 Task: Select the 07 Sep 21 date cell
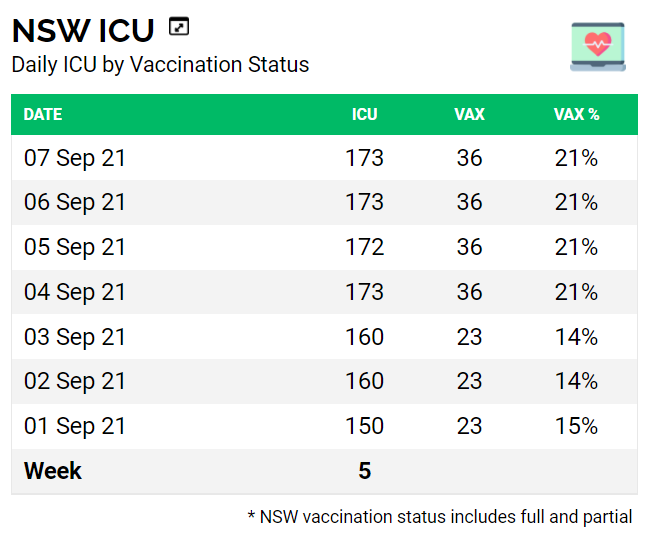(75, 158)
